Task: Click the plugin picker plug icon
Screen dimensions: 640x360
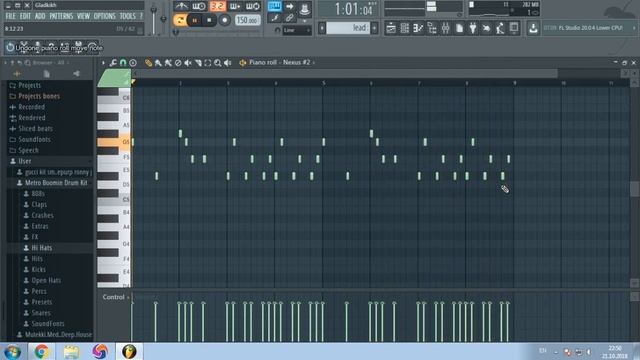Action: click(473, 28)
